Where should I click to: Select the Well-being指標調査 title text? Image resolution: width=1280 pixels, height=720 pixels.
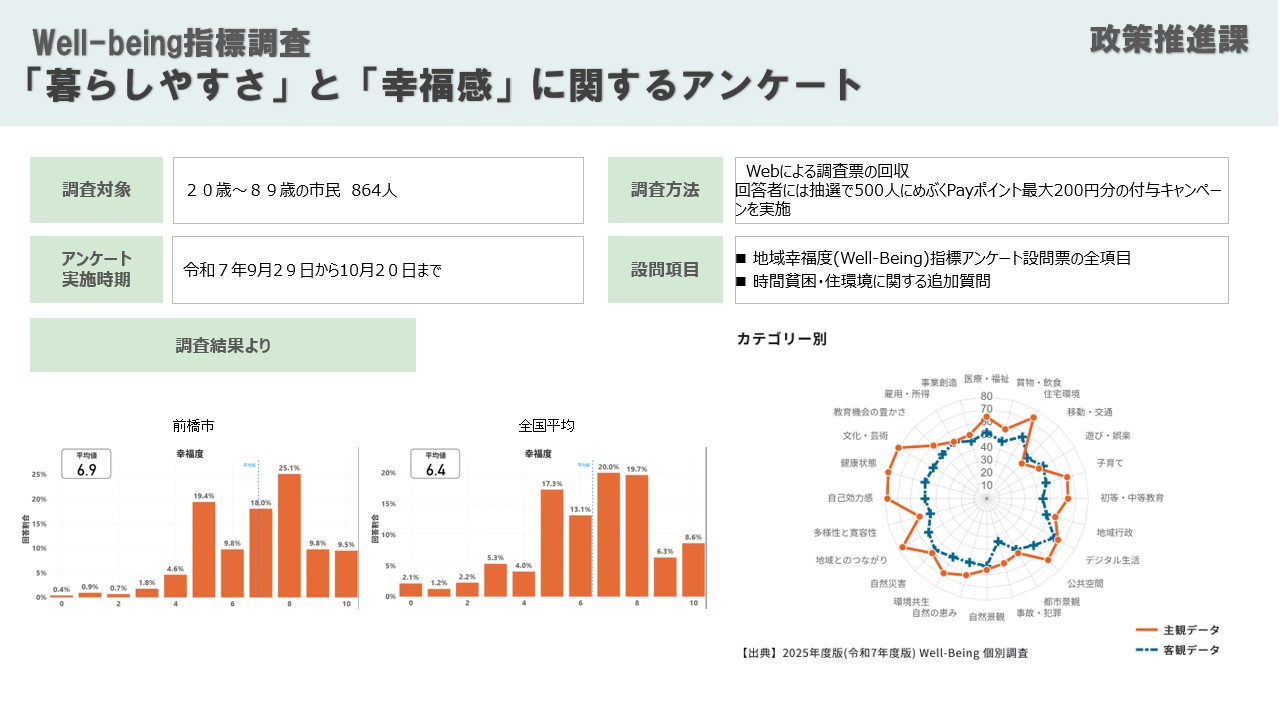[171, 43]
